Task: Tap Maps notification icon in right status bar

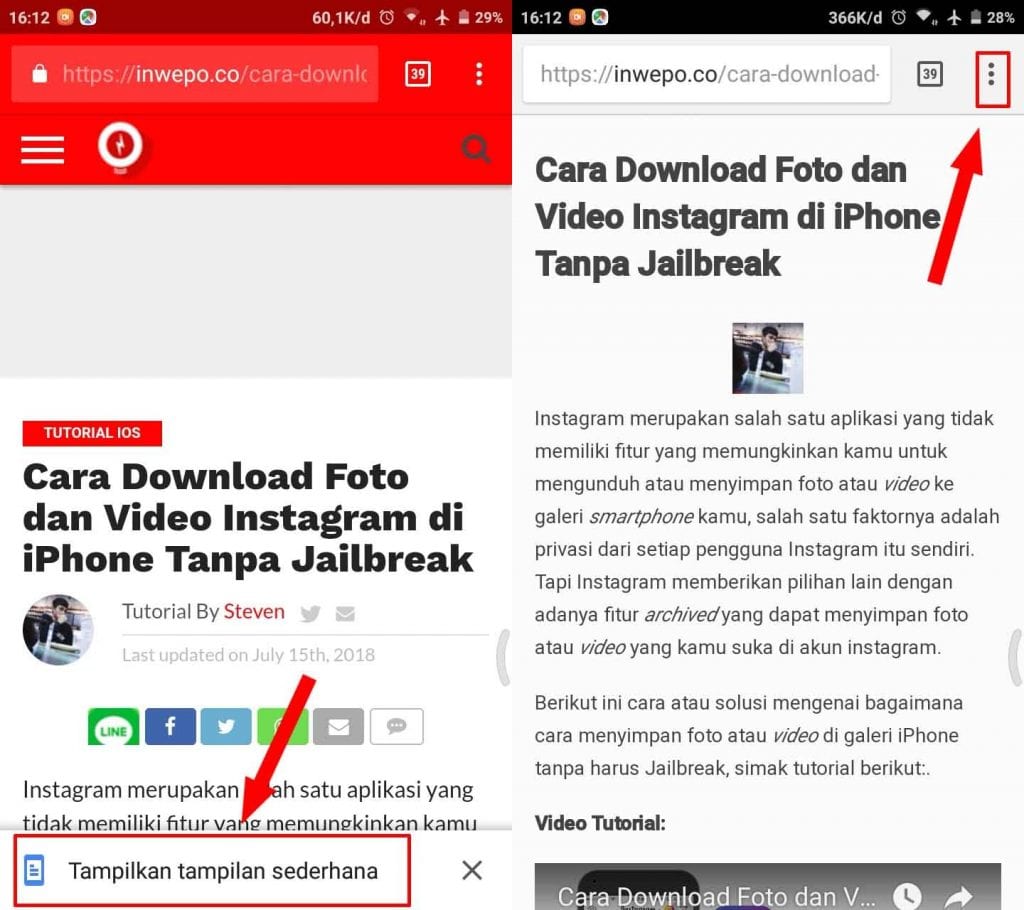Action: coord(600,17)
